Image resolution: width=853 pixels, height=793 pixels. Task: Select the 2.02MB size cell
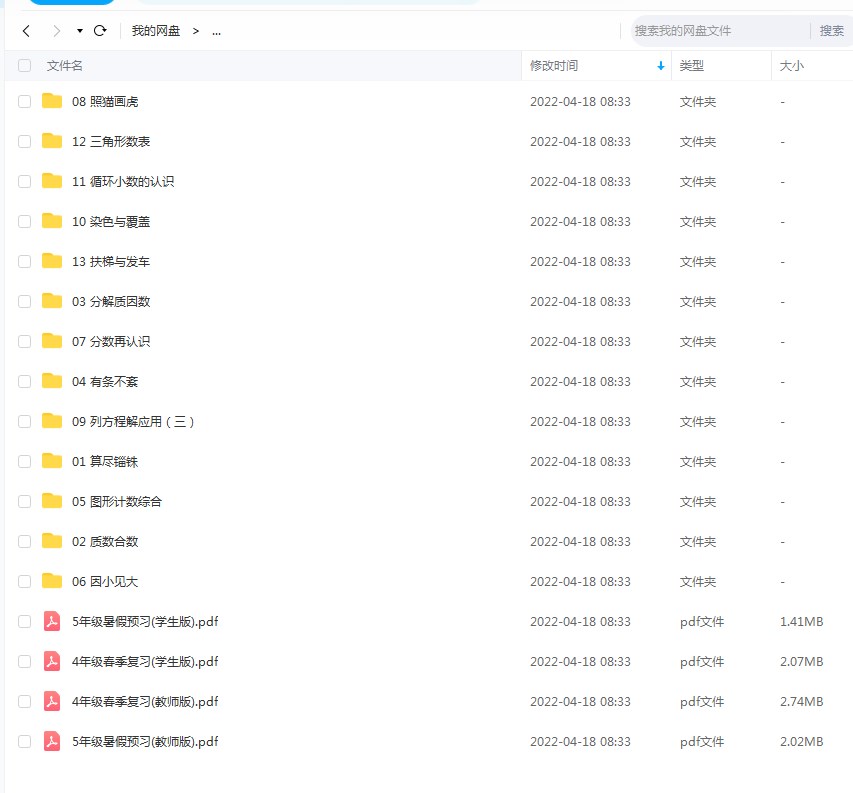point(801,741)
